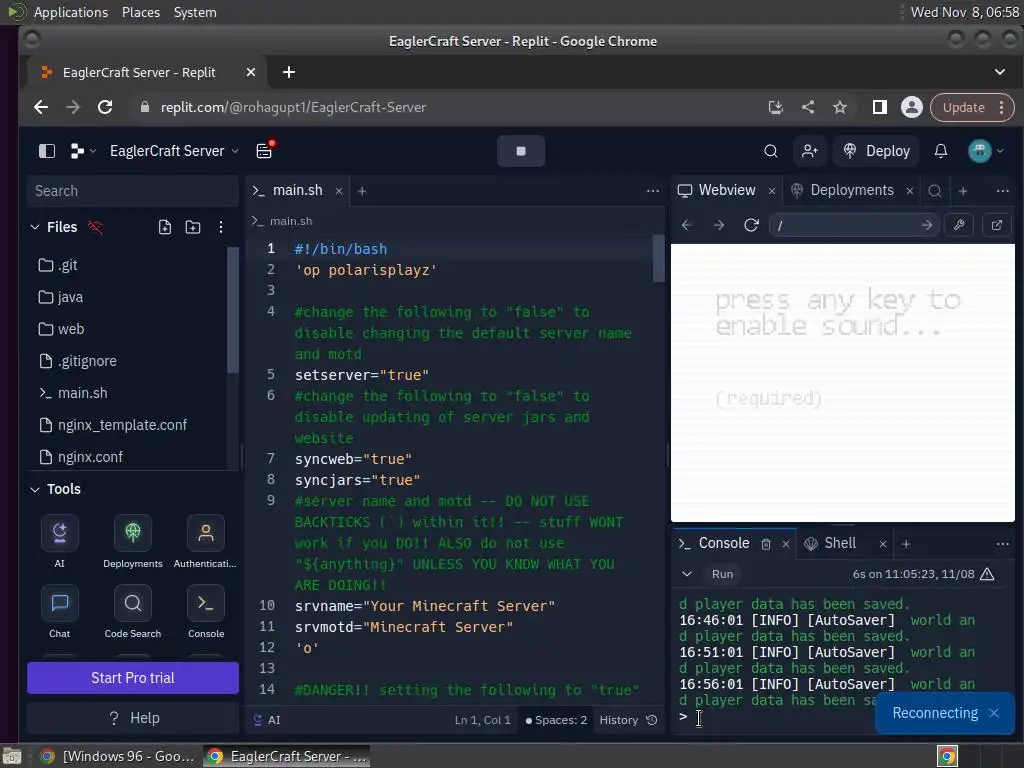Switch to Windows 96 taskbar window

click(118, 756)
